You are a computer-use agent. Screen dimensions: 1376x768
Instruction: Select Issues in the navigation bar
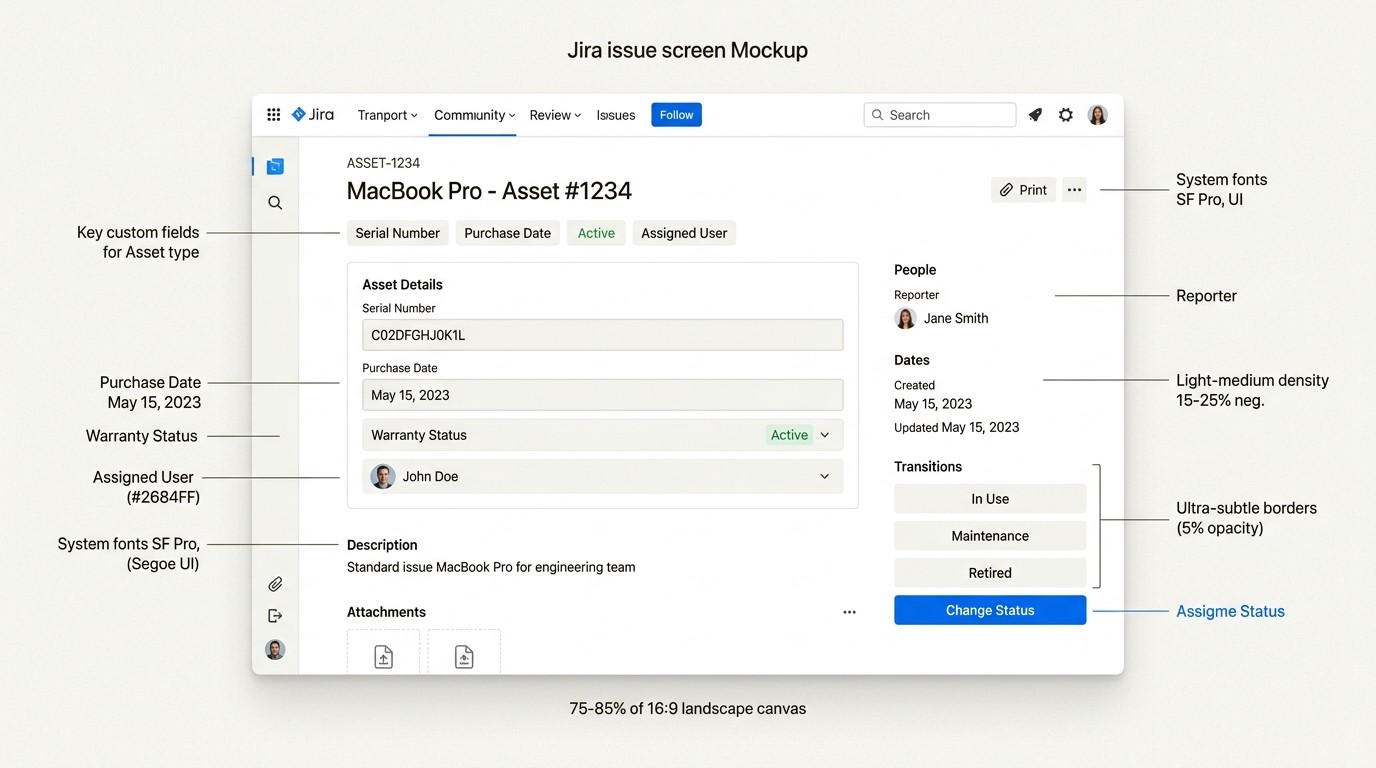click(615, 114)
